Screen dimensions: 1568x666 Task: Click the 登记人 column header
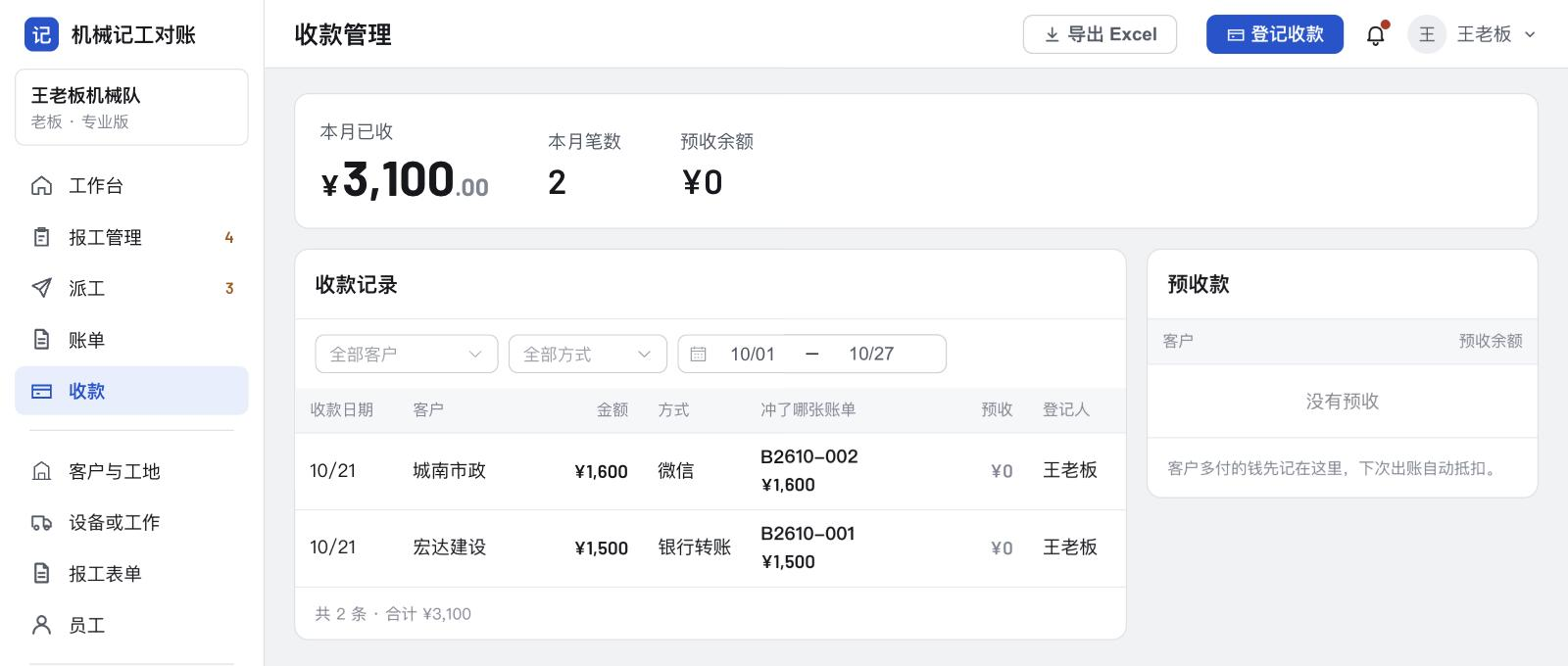pyautogui.click(x=1066, y=409)
